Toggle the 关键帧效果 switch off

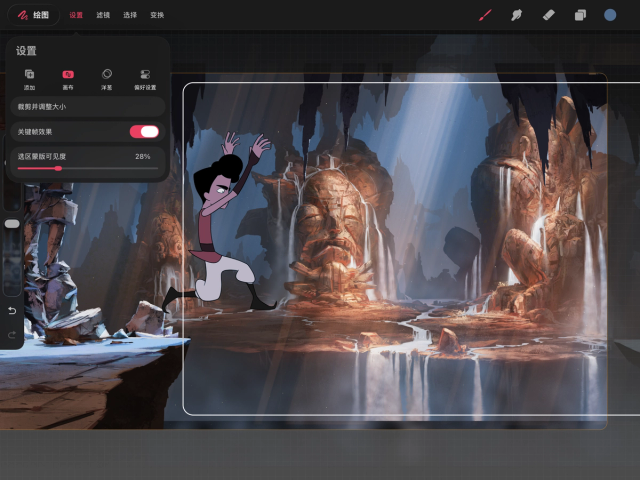pyautogui.click(x=144, y=131)
